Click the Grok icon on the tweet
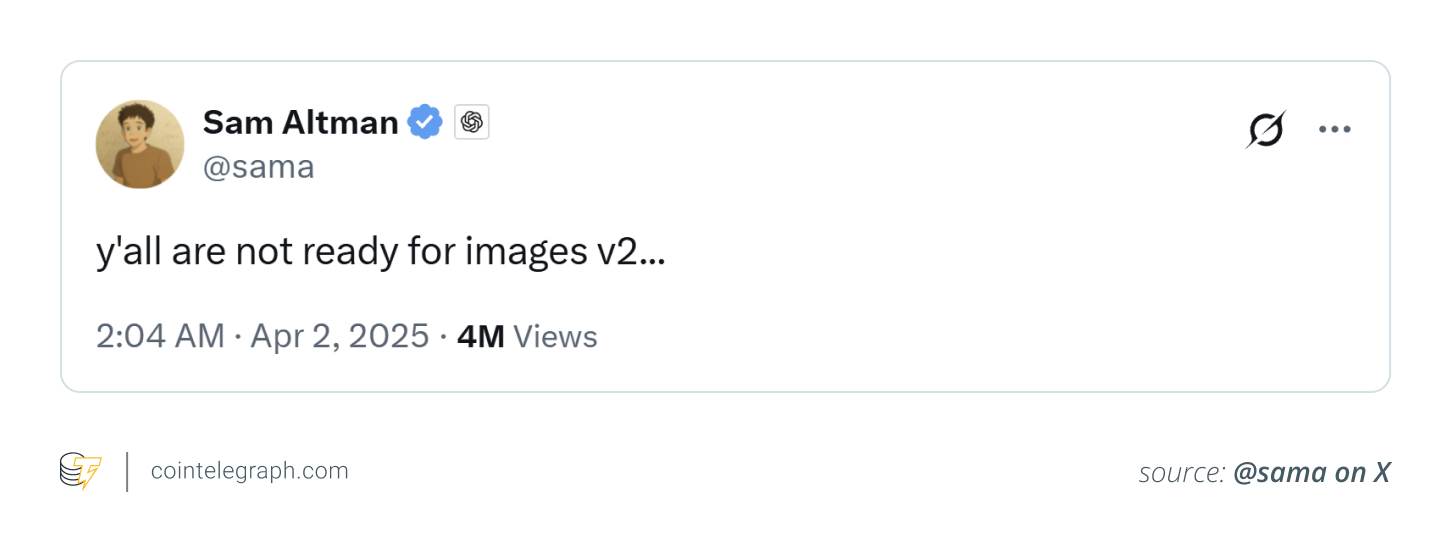The width and height of the screenshot is (1450, 552). pos(1265,130)
